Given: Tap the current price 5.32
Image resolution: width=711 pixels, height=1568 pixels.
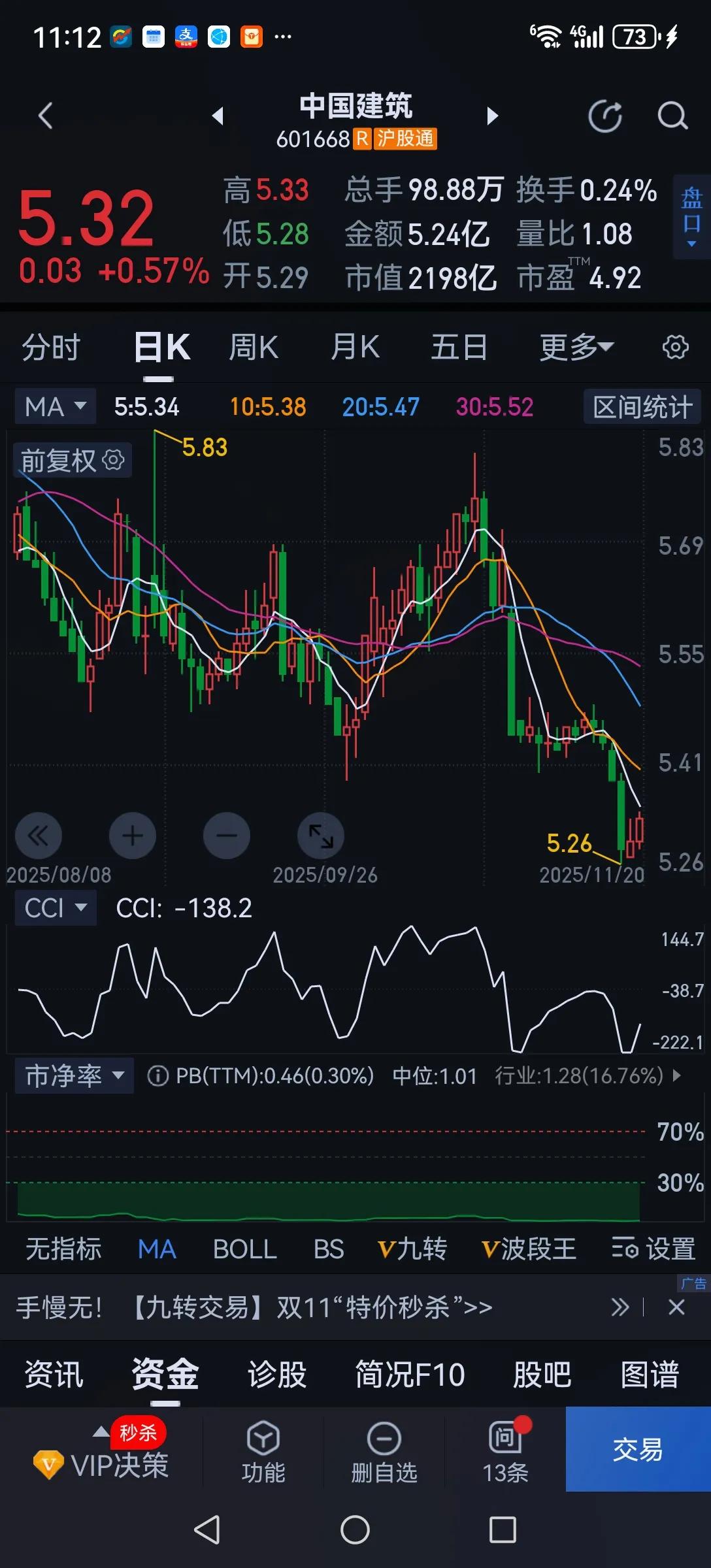Looking at the screenshot, I should pos(86,218).
